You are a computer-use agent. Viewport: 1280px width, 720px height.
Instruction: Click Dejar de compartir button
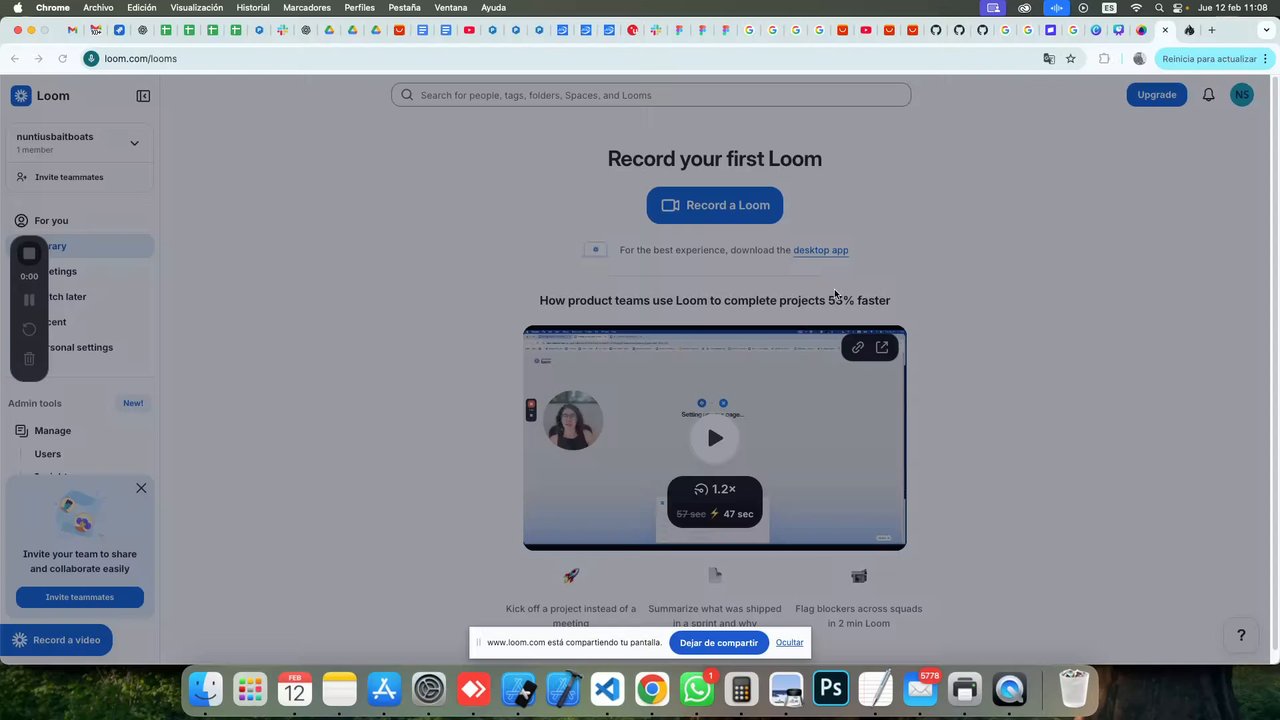click(x=719, y=642)
